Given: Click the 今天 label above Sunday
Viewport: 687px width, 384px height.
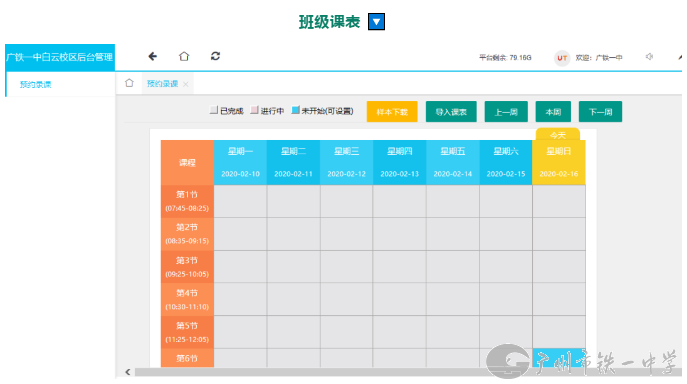Looking at the screenshot, I should pos(558,135).
